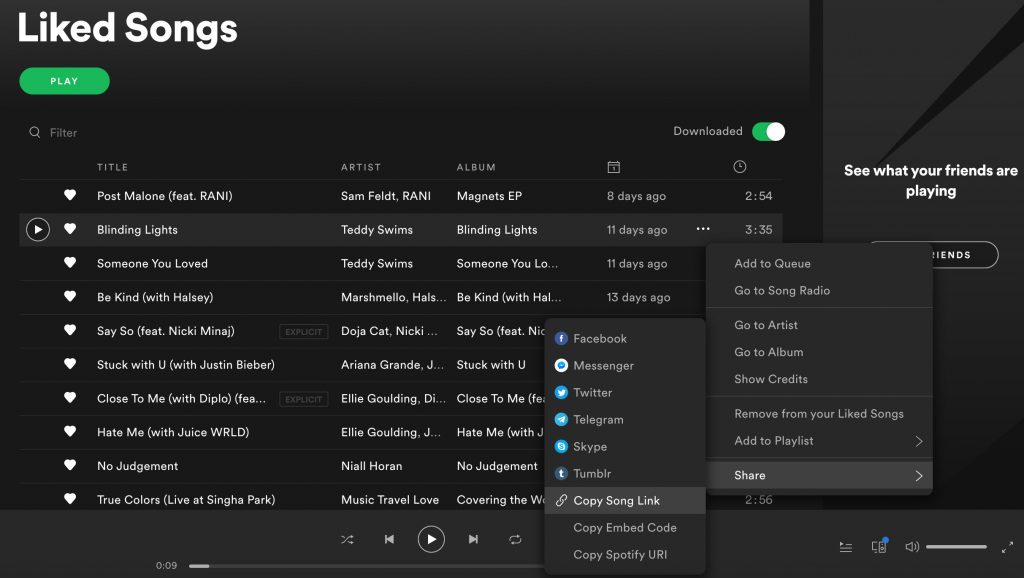The image size is (1024, 578).
Task: Click the Liked Songs heading
Action: (x=127, y=29)
